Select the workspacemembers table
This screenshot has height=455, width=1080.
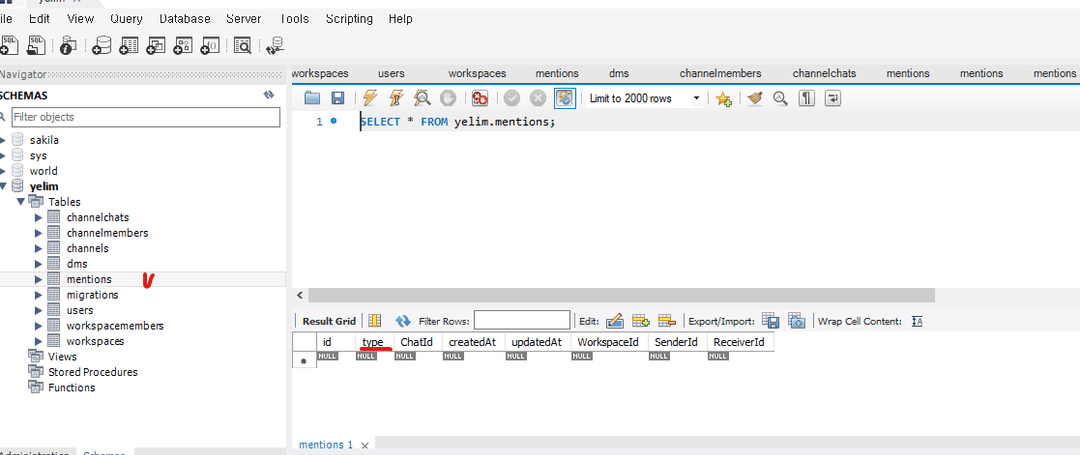point(115,326)
